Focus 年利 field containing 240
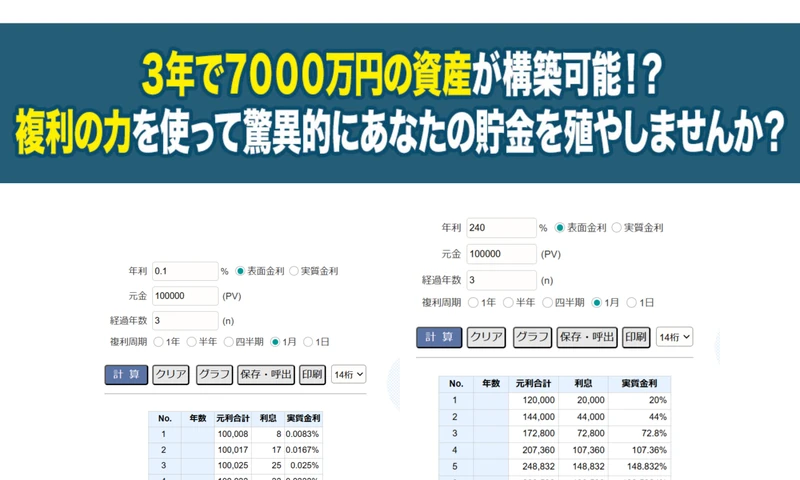Viewport: 800px width, 480px height. (502, 228)
